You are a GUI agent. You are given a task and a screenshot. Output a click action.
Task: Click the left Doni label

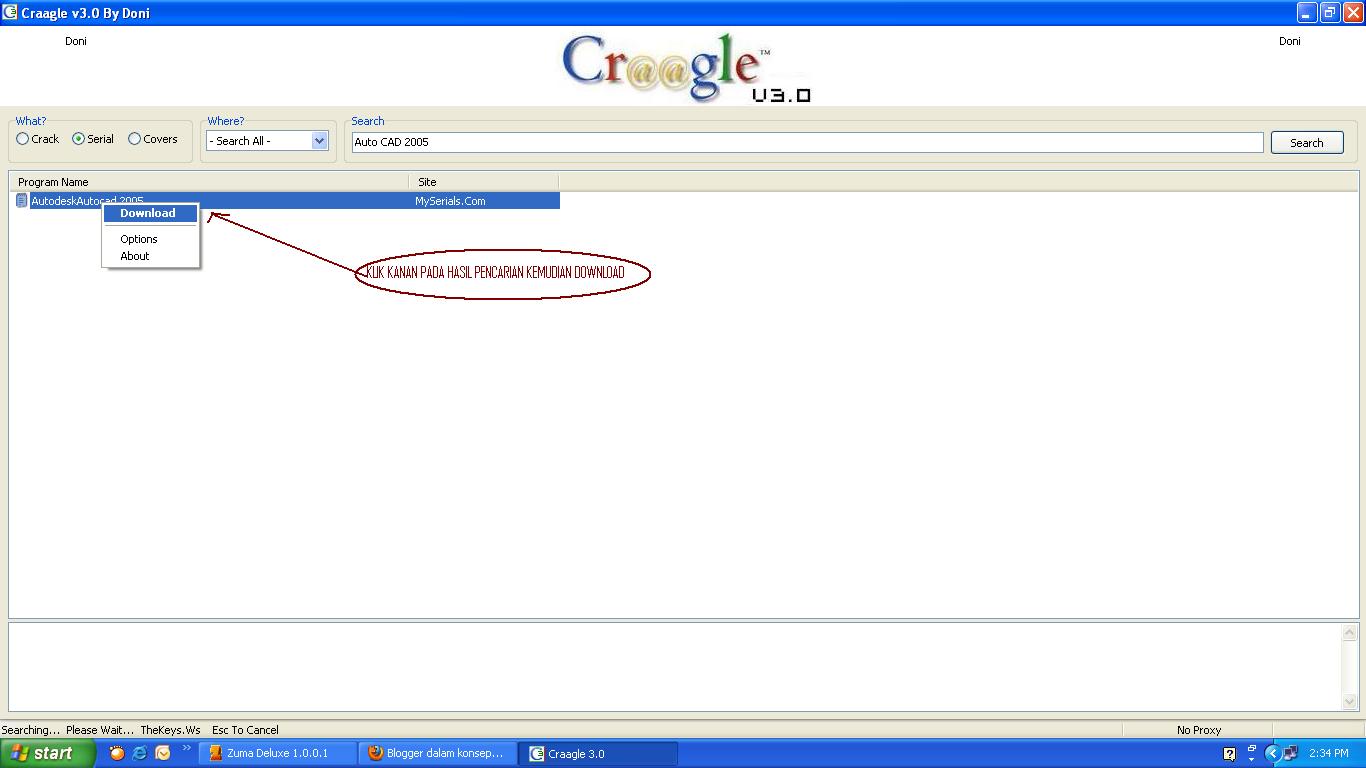point(76,41)
